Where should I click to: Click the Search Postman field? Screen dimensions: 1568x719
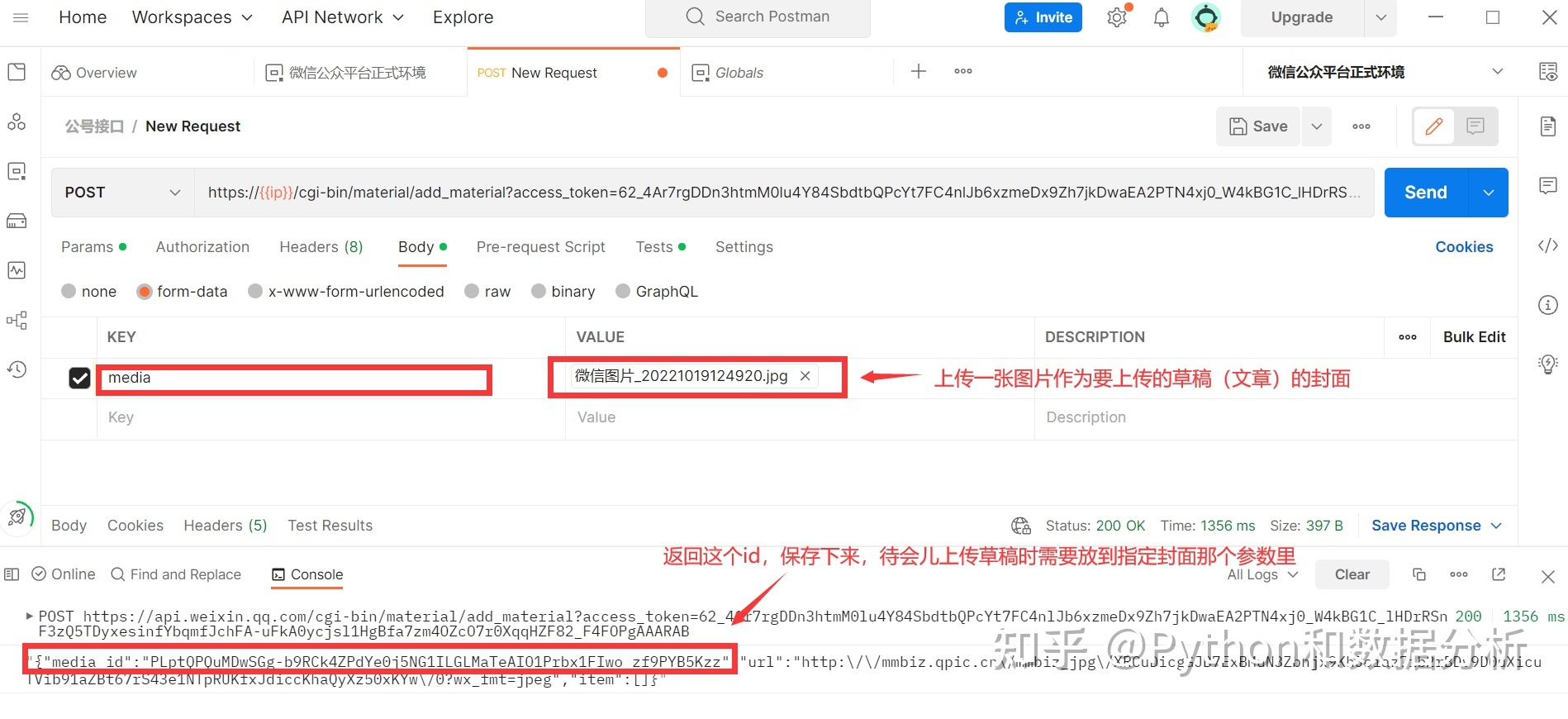[758, 17]
